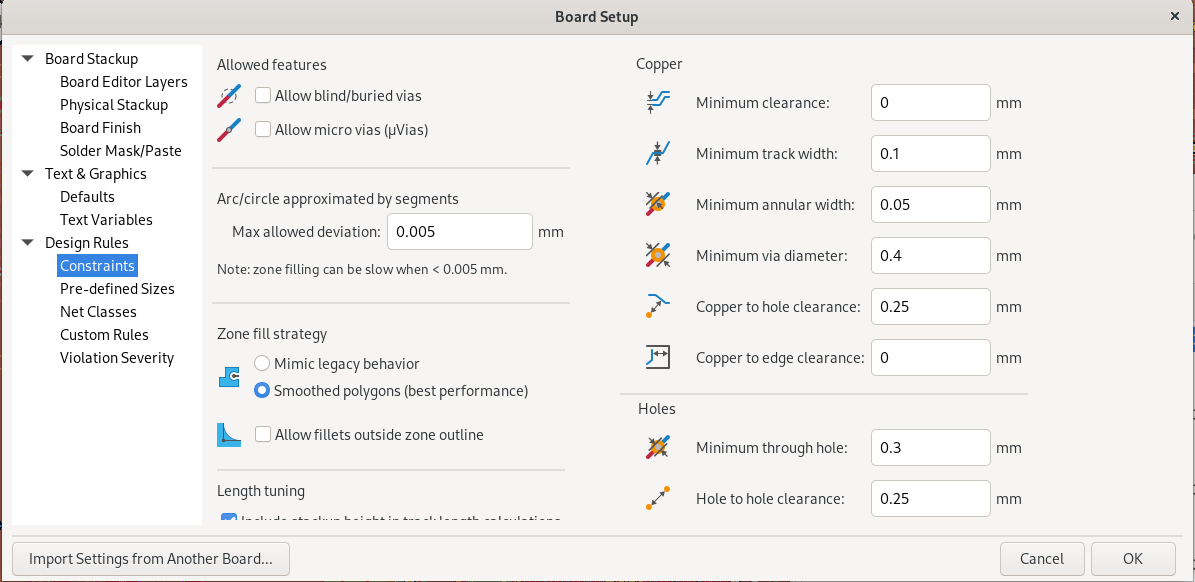This screenshot has width=1195, height=582.
Task: Go to Violation Severity settings
Action: click(x=117, y=358)
